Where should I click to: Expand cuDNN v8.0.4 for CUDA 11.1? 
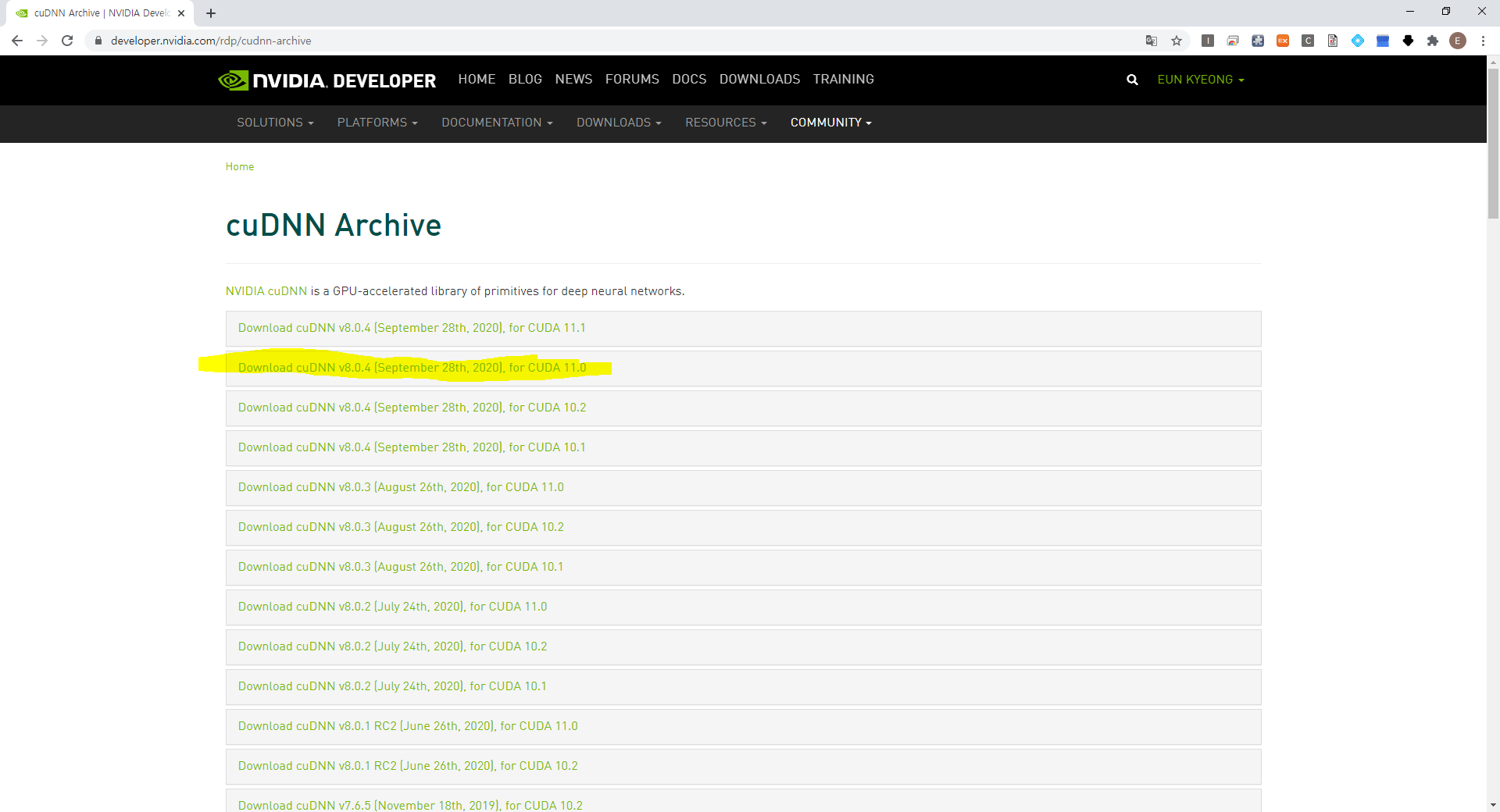coord(743,329)
